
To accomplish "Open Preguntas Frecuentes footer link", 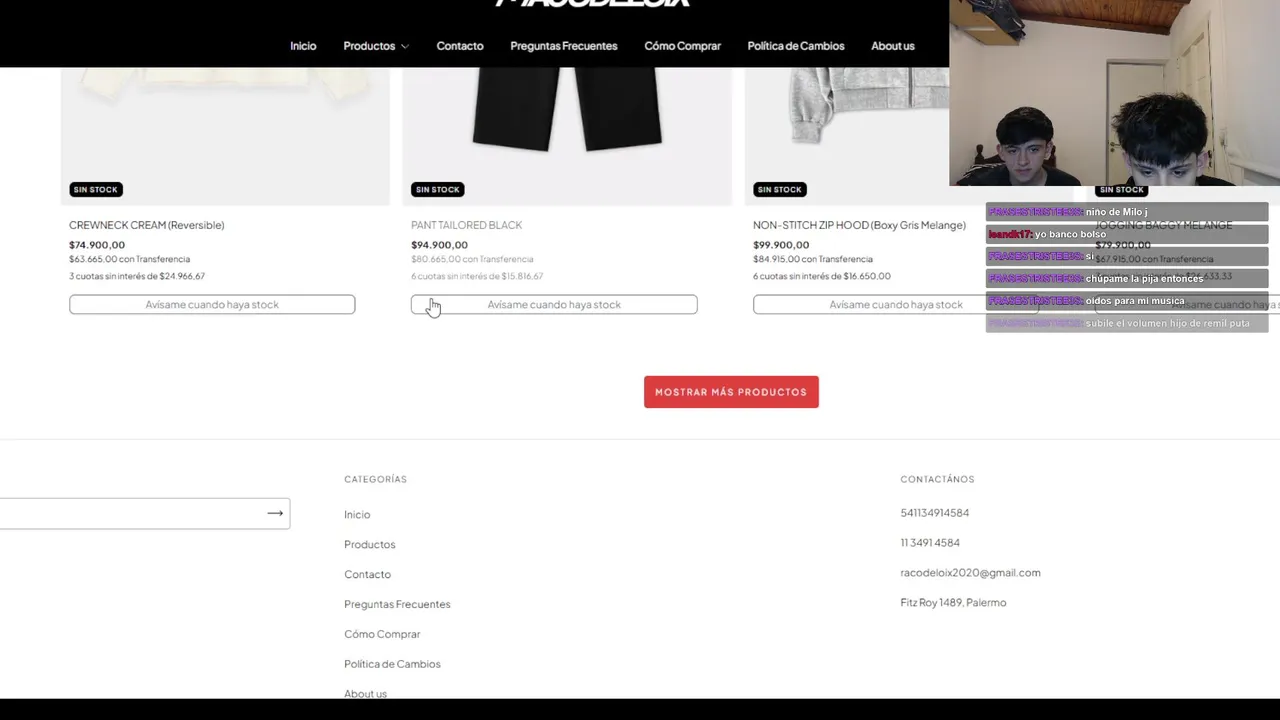I will point(397,604).
